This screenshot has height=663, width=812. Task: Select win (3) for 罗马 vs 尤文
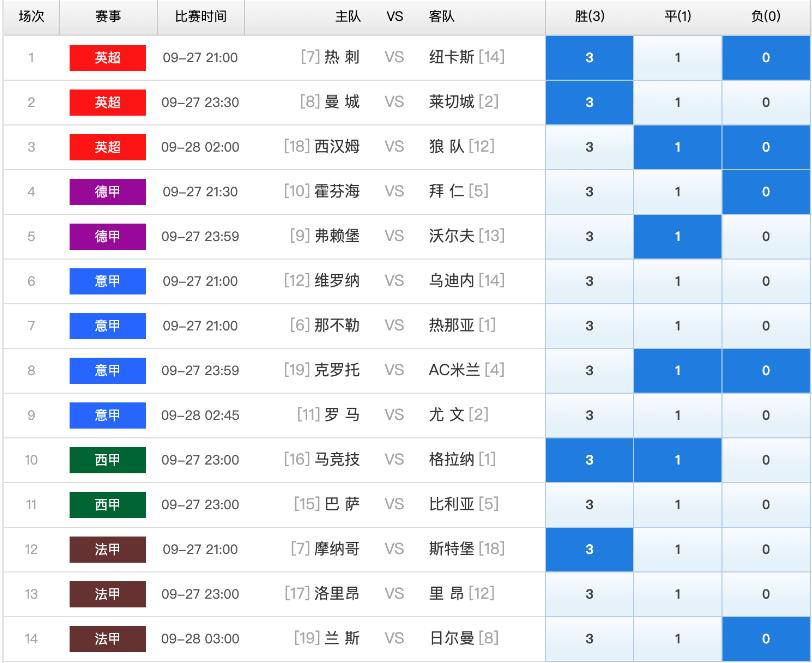coord(589,415)
